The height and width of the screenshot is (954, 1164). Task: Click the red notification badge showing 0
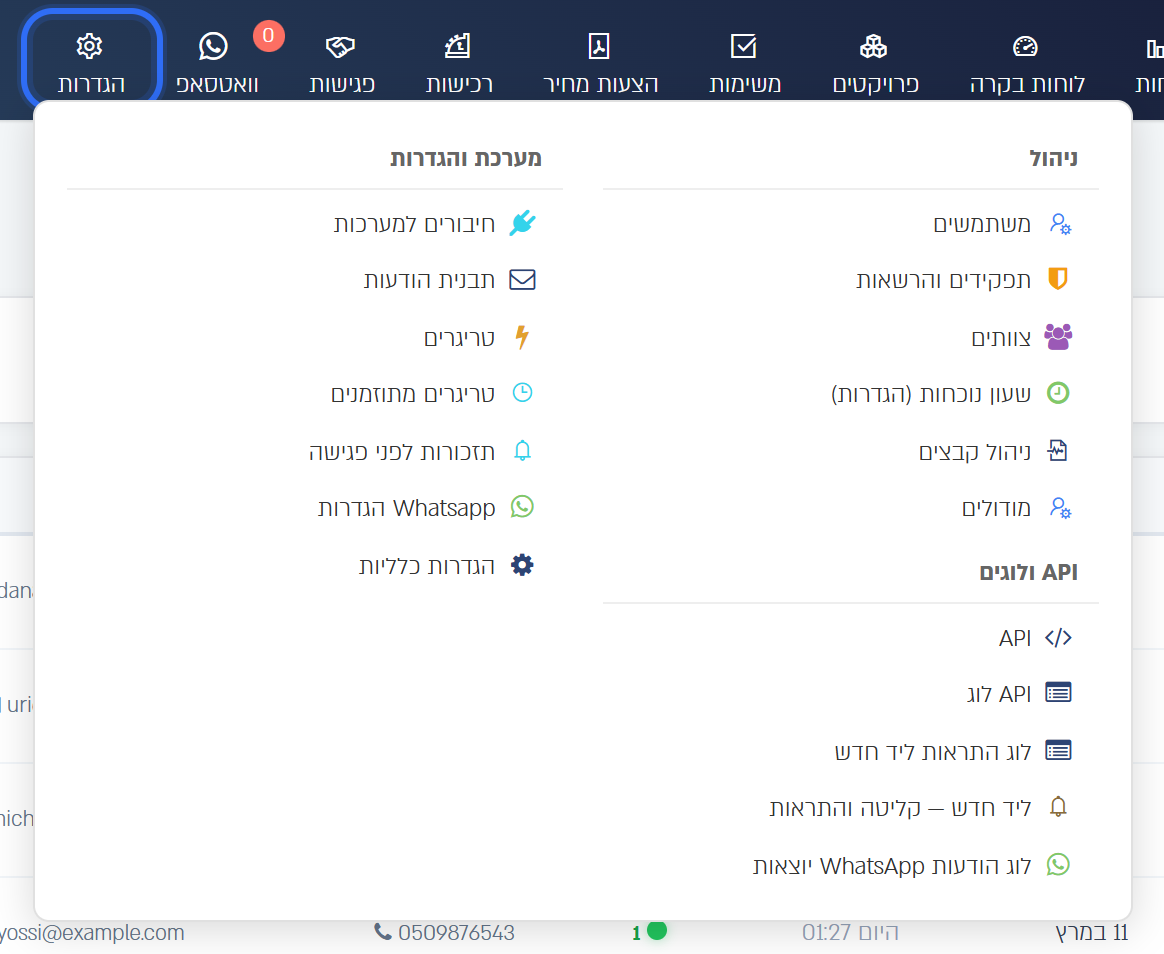pos(269,36)
